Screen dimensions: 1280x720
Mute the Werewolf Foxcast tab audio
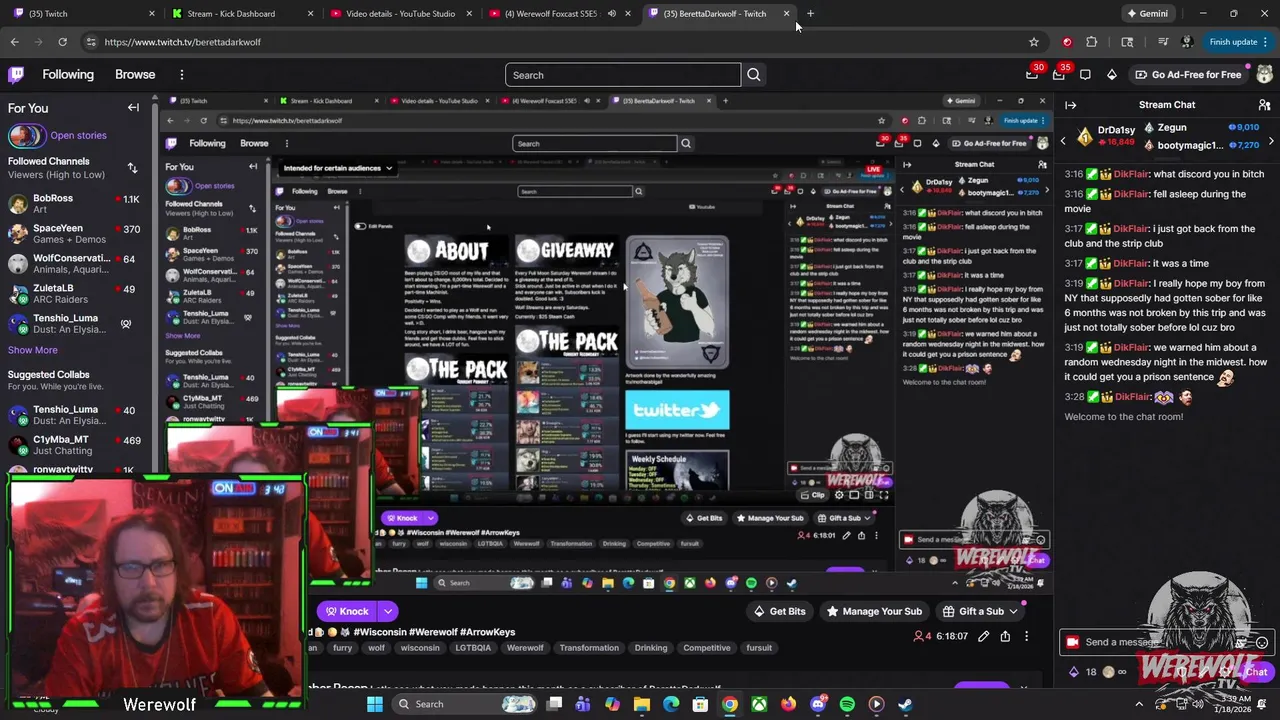[611, 14]
